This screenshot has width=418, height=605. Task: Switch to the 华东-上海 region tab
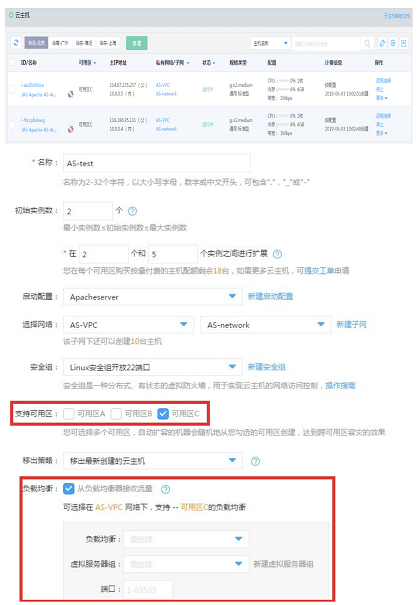(107, 43)
